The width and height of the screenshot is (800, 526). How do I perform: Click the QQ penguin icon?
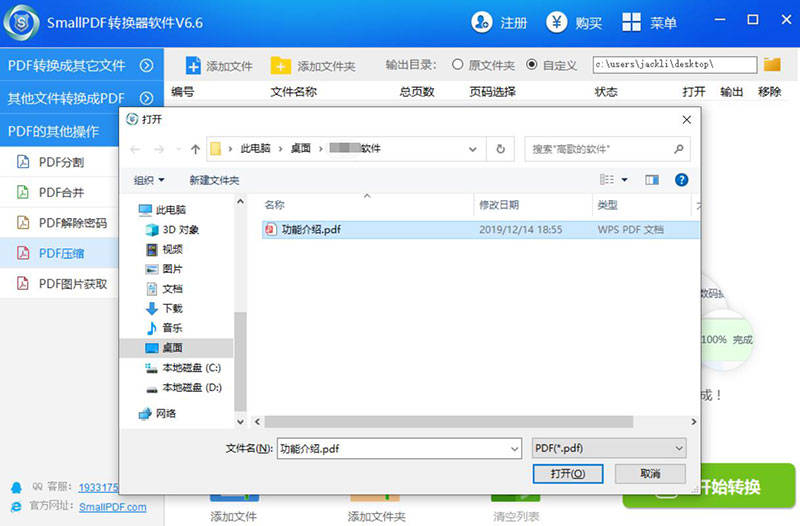pyautogui.click(x=16, y=487)
